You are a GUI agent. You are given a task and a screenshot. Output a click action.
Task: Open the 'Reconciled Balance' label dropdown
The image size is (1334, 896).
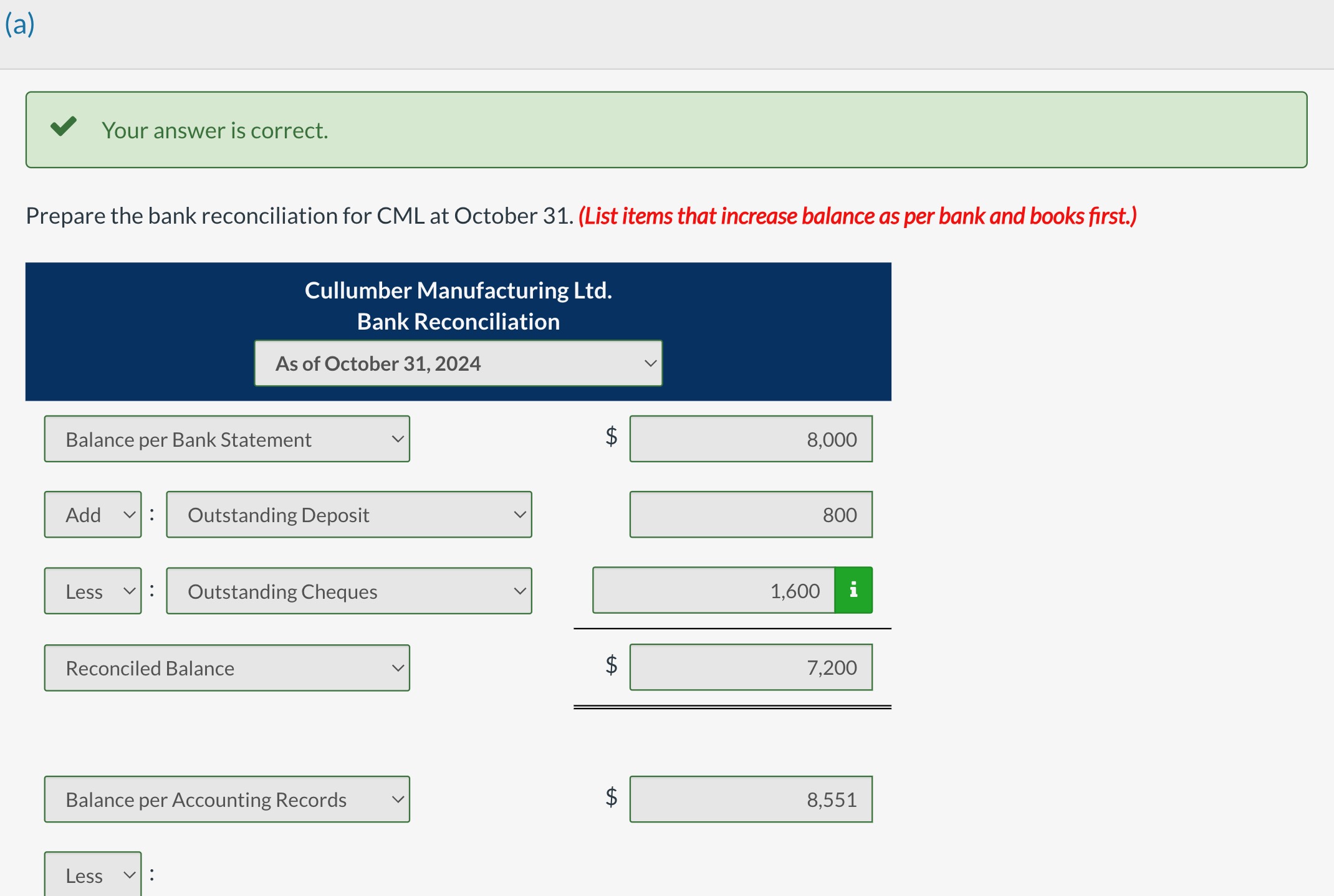(226, 667)
